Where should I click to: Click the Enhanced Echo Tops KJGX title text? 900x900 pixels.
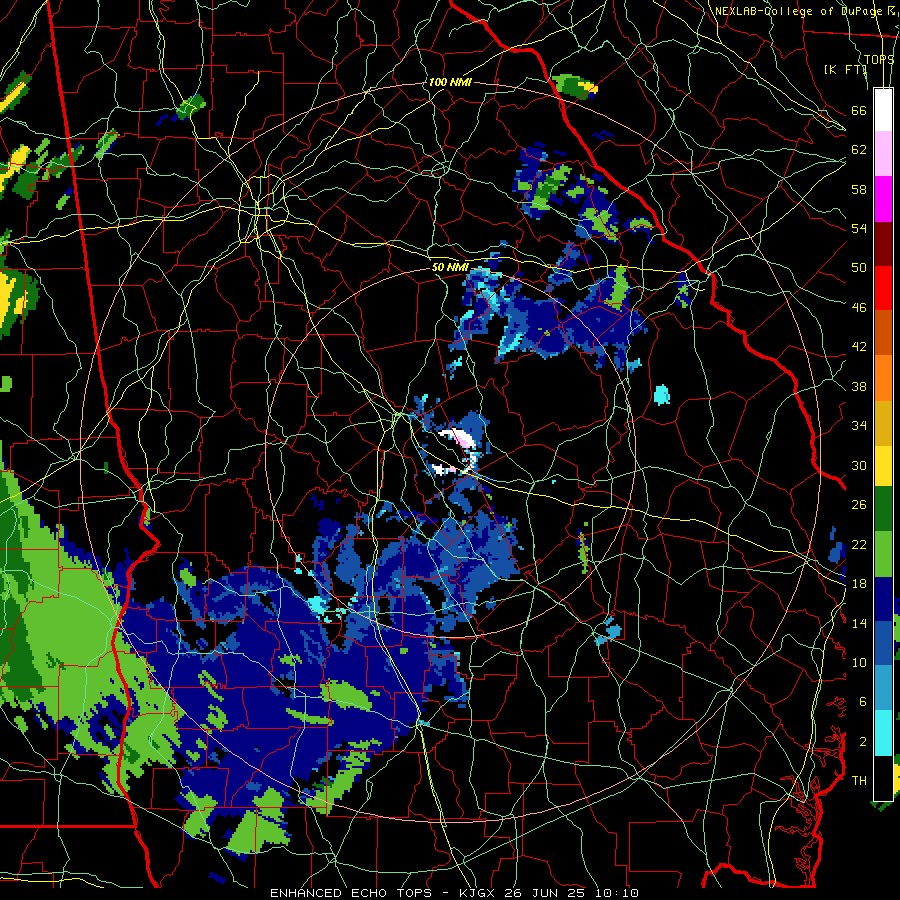454,893
